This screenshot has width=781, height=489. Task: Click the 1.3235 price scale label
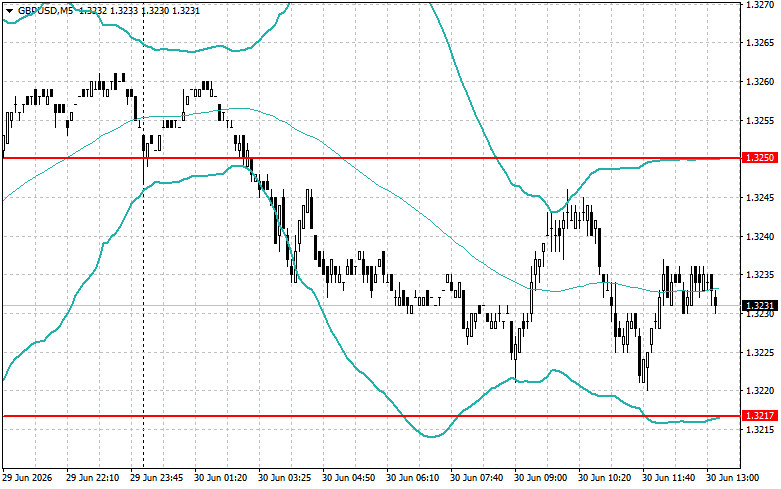point(760,275)
